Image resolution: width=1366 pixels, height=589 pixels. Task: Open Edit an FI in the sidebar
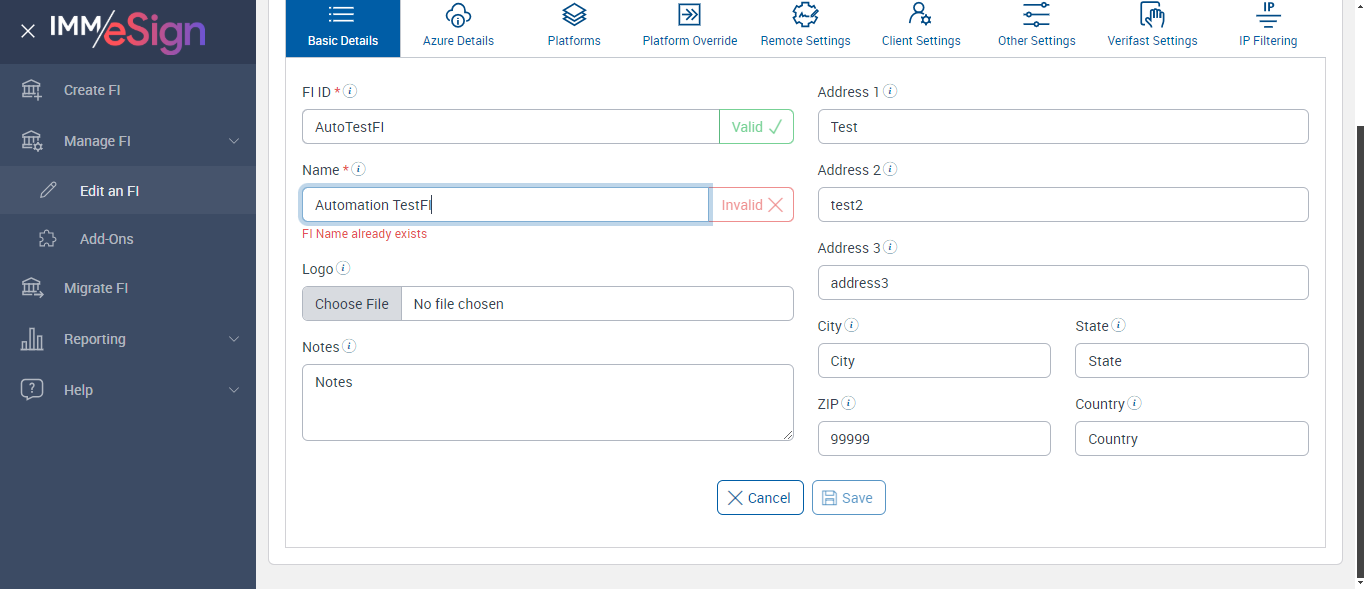[128, 191]
